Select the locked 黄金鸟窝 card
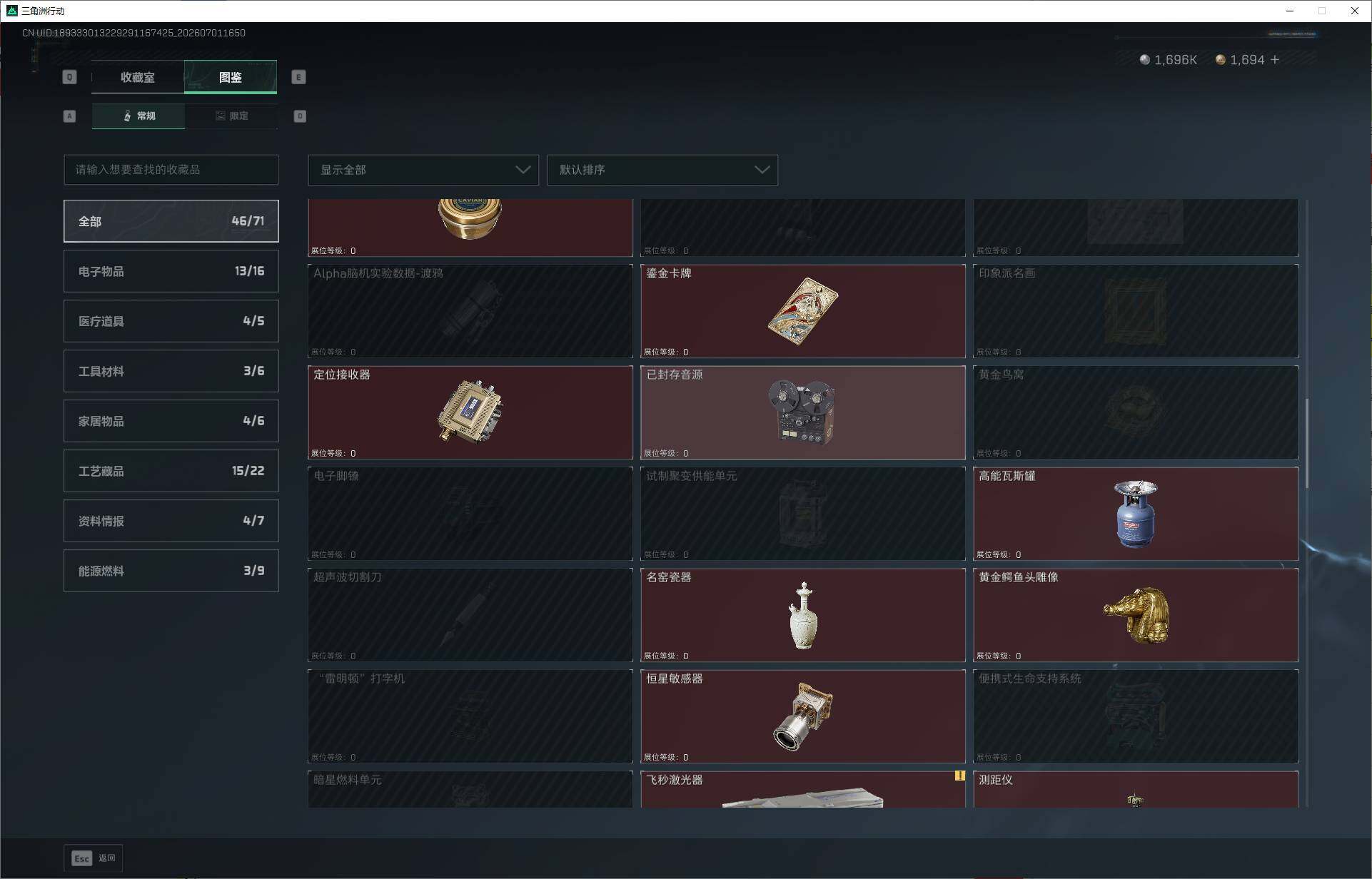 (x=1135, y=412)
